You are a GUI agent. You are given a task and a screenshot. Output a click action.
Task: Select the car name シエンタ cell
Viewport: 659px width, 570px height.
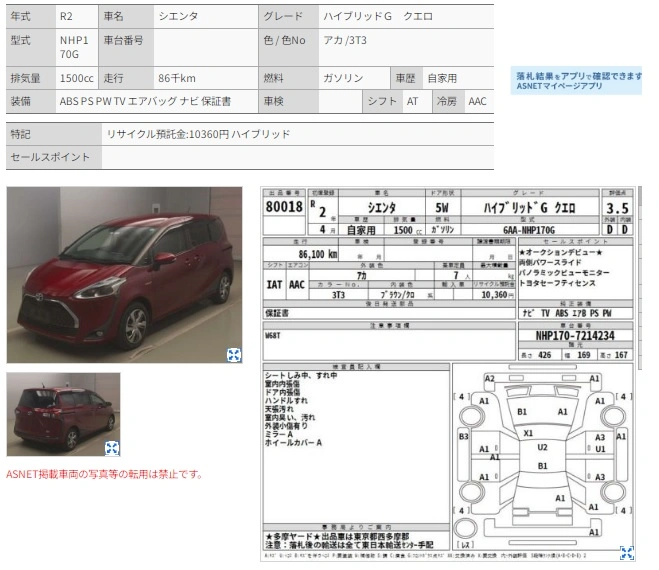coord(206,16)
